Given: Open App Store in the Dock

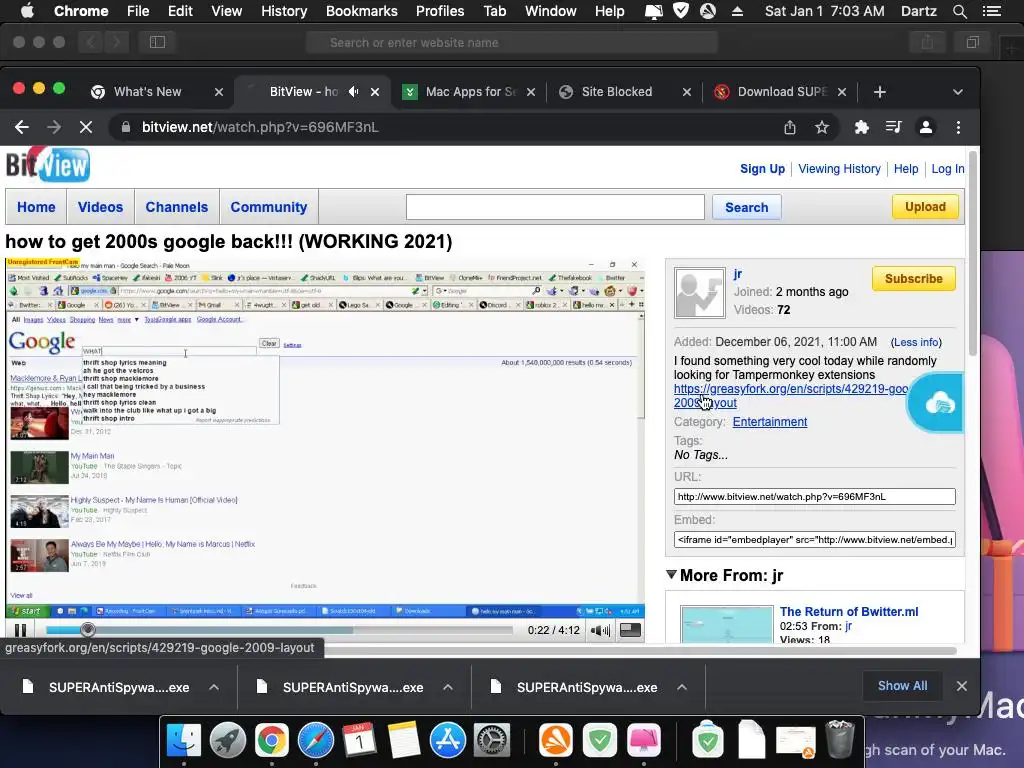Looking at the screenshot, I should point(447,741).
